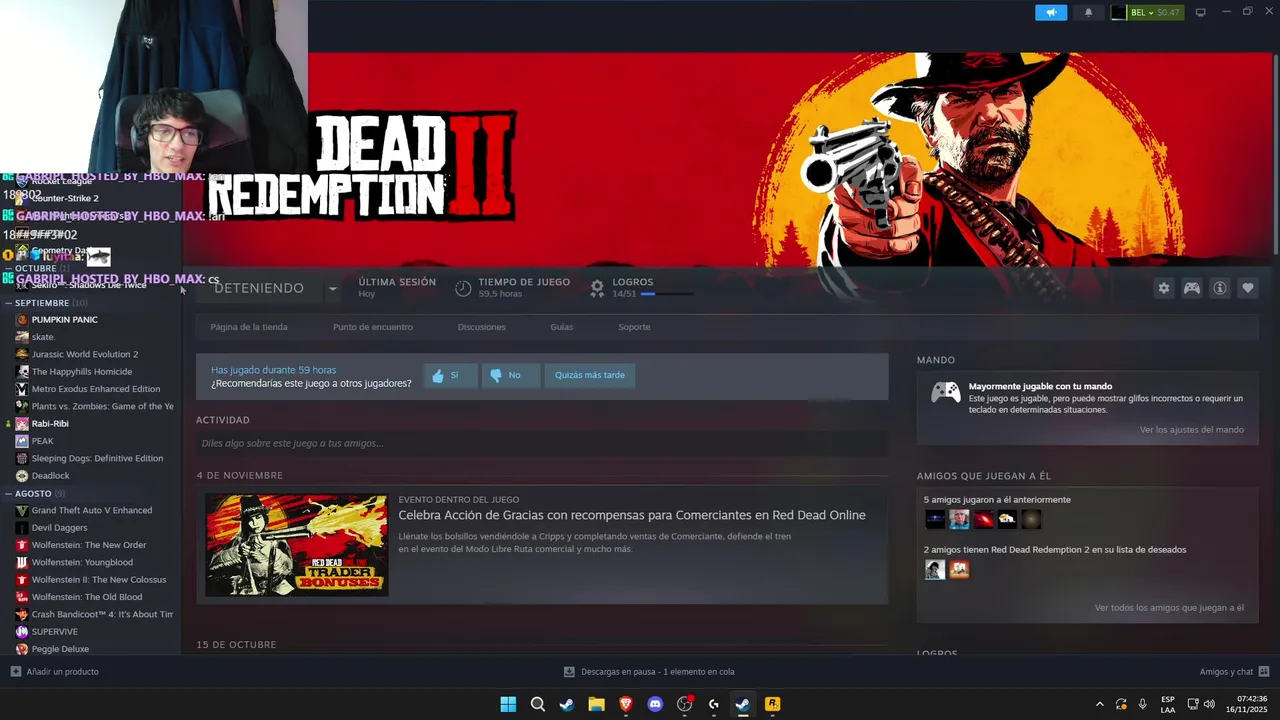Select Grand Theft Auto V Enhanced
This screenshot has width=1280, height=720.
tap(92, 510)
